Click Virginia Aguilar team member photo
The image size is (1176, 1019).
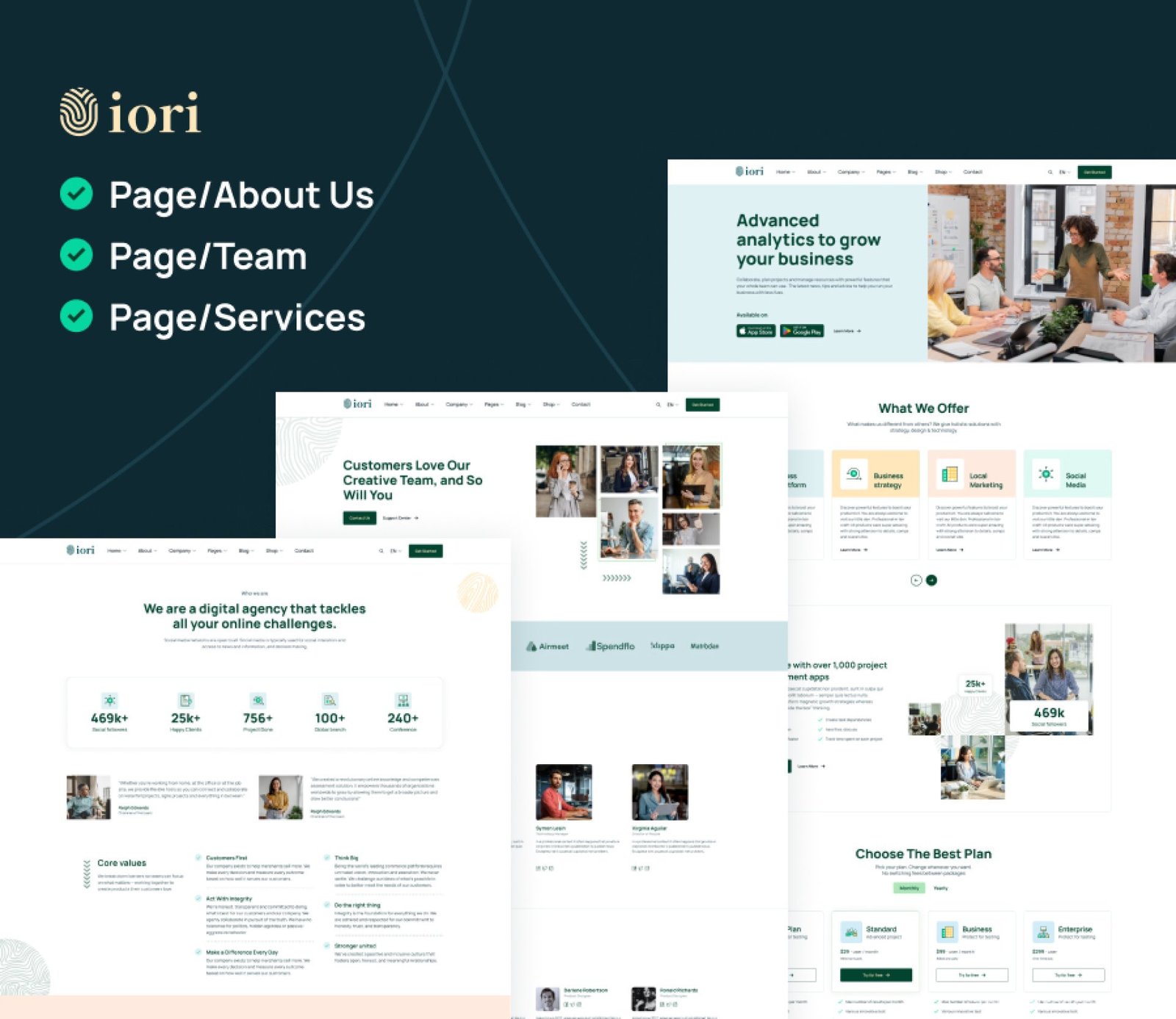coord(660,792)
